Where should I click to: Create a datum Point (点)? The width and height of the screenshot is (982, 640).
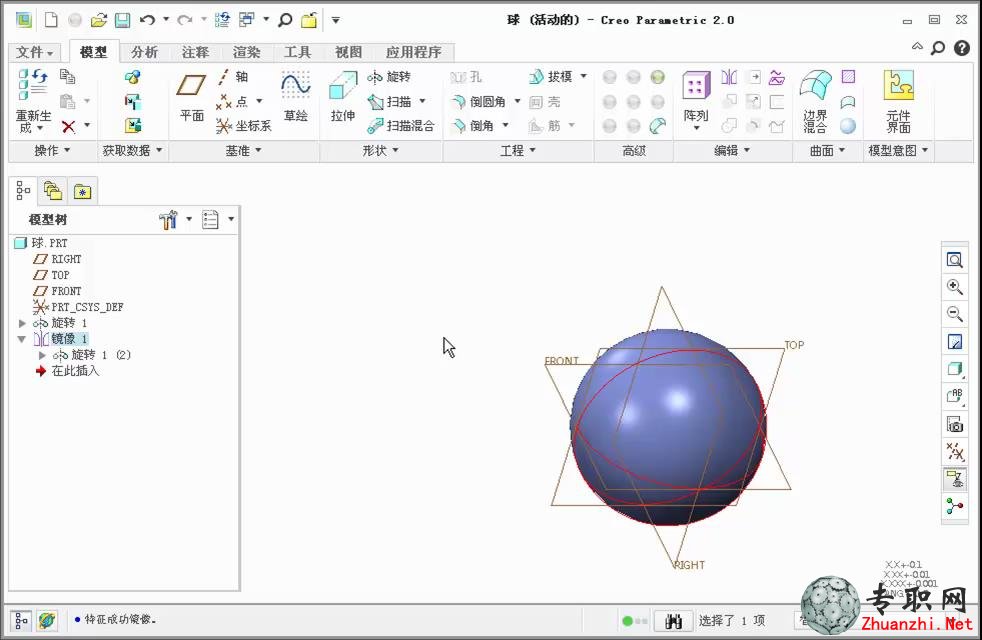click(x=232, y=101)
